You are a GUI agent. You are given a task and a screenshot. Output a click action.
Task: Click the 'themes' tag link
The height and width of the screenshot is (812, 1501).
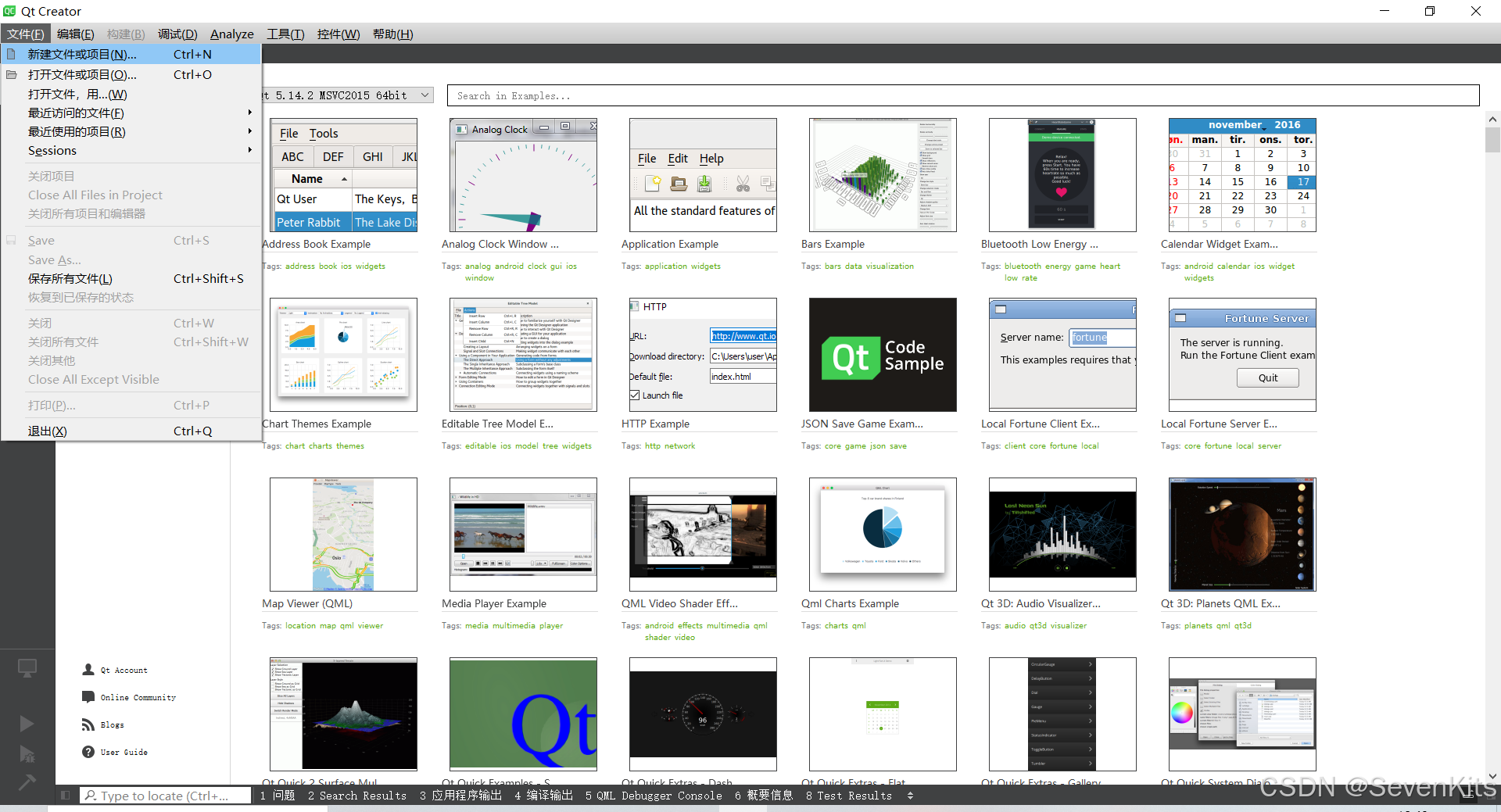click(x=349, y=445)
